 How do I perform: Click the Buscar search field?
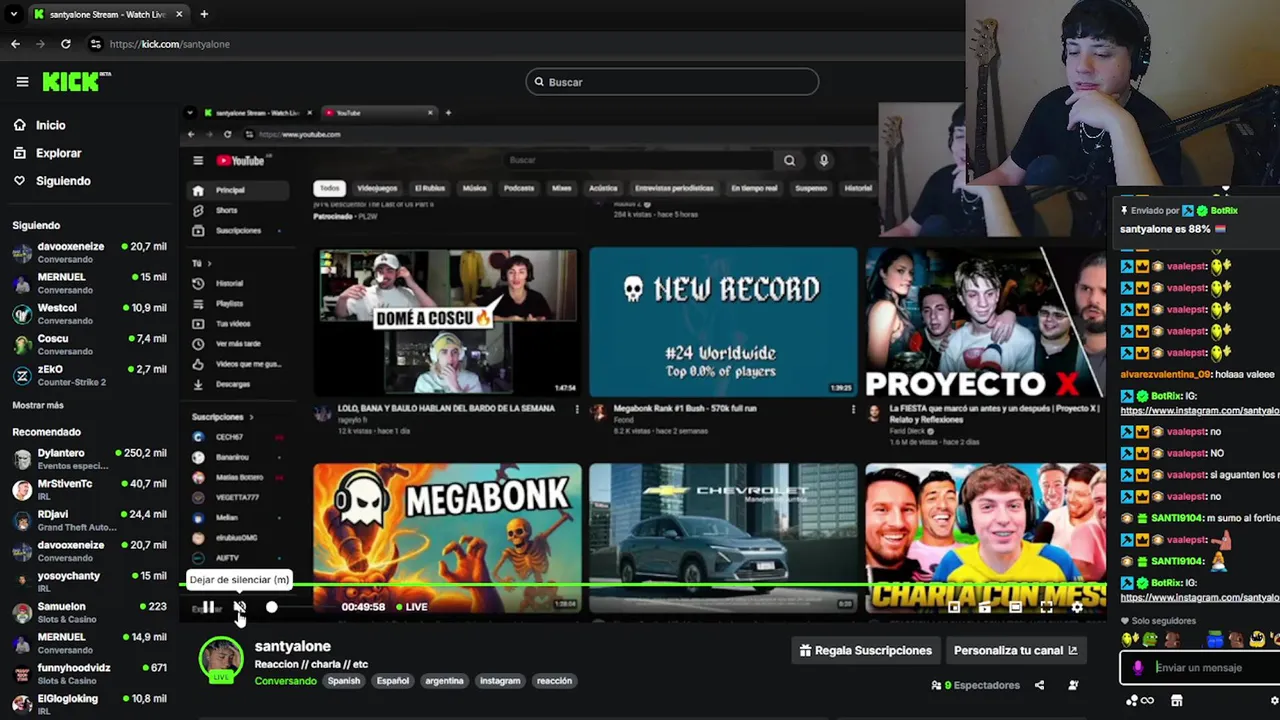coord(672,82)
